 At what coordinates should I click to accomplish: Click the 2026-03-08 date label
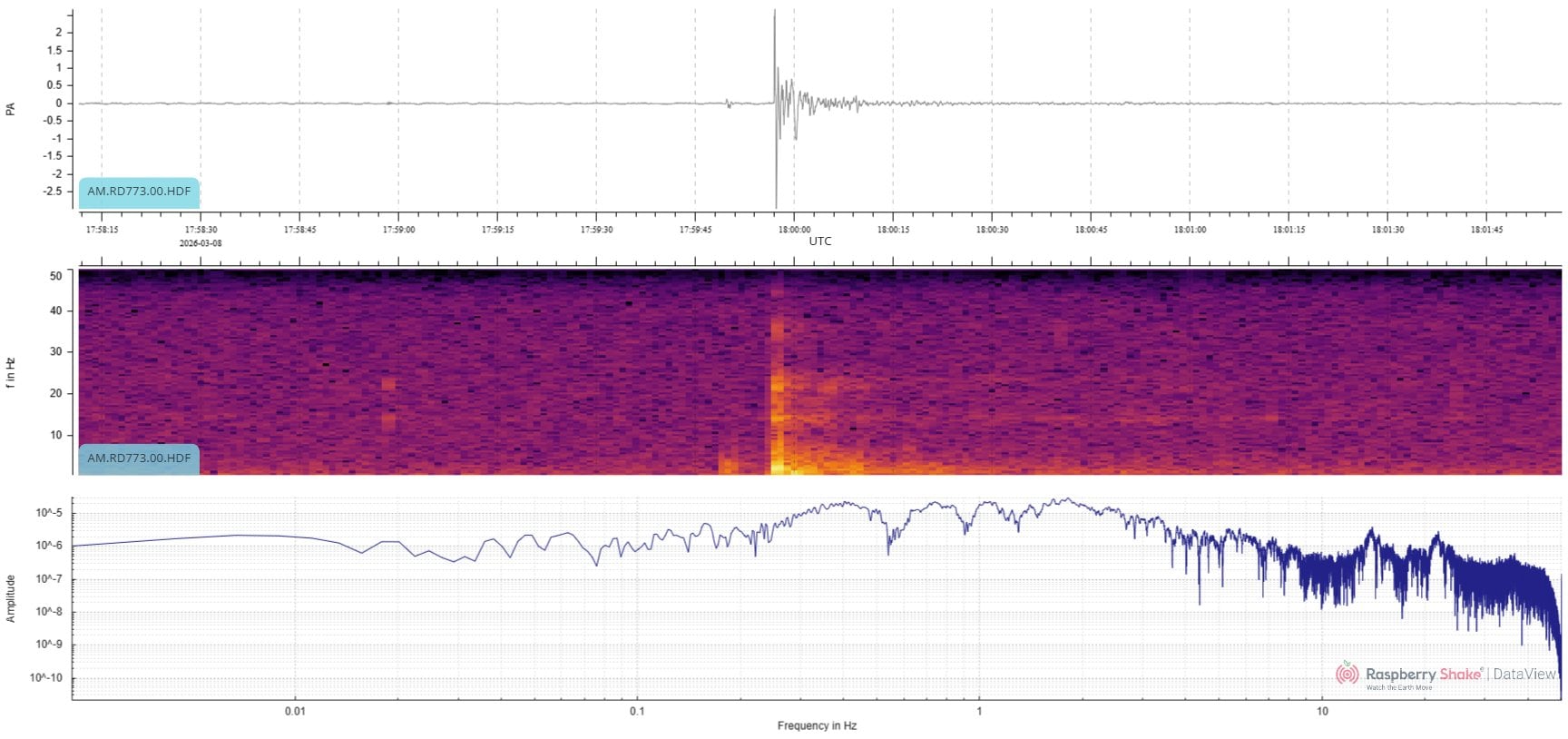coord(201,243)
